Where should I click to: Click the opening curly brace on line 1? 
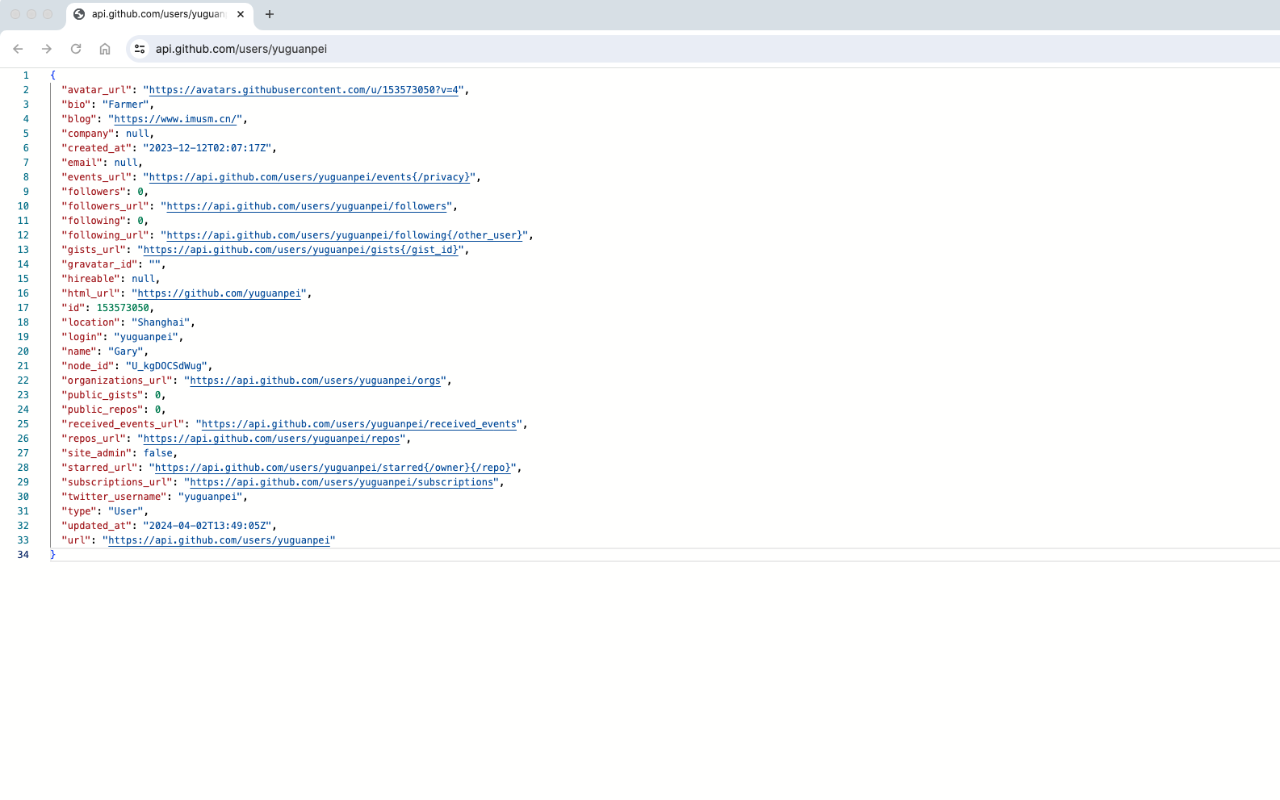pyautogui.click(x=52, y=75)
